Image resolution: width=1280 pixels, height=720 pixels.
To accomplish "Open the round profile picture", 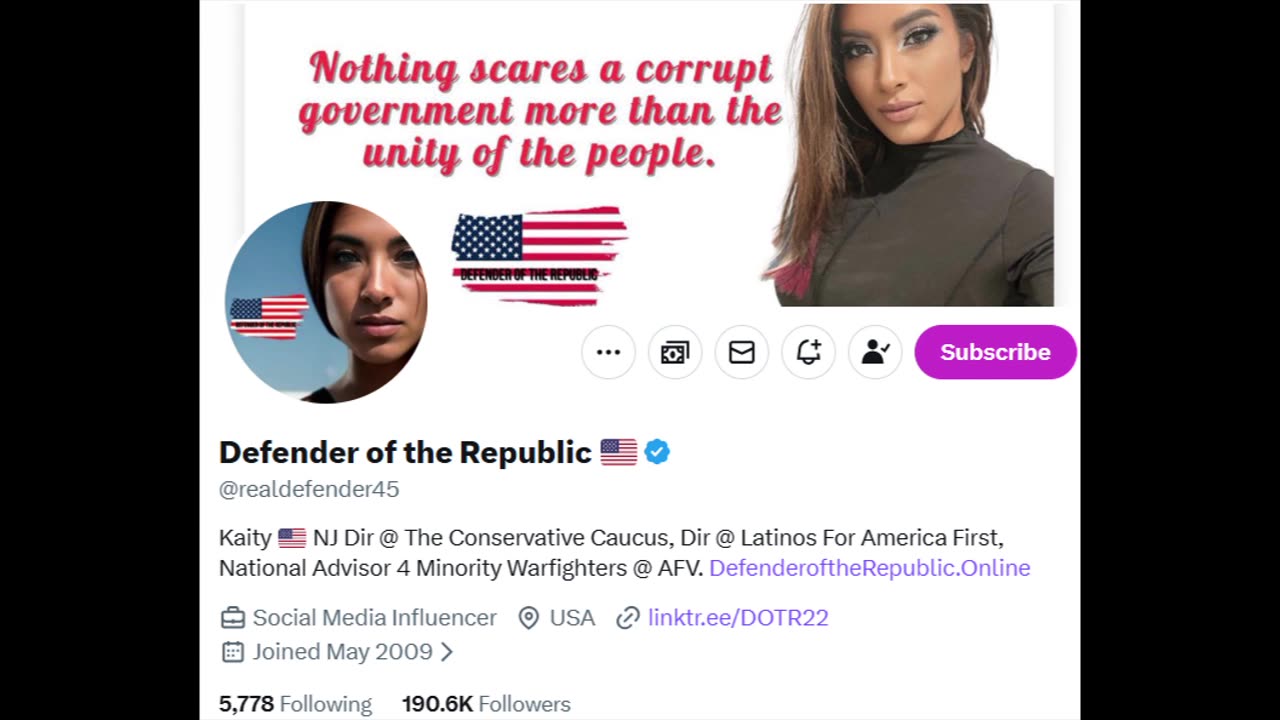I will point(326,302).
